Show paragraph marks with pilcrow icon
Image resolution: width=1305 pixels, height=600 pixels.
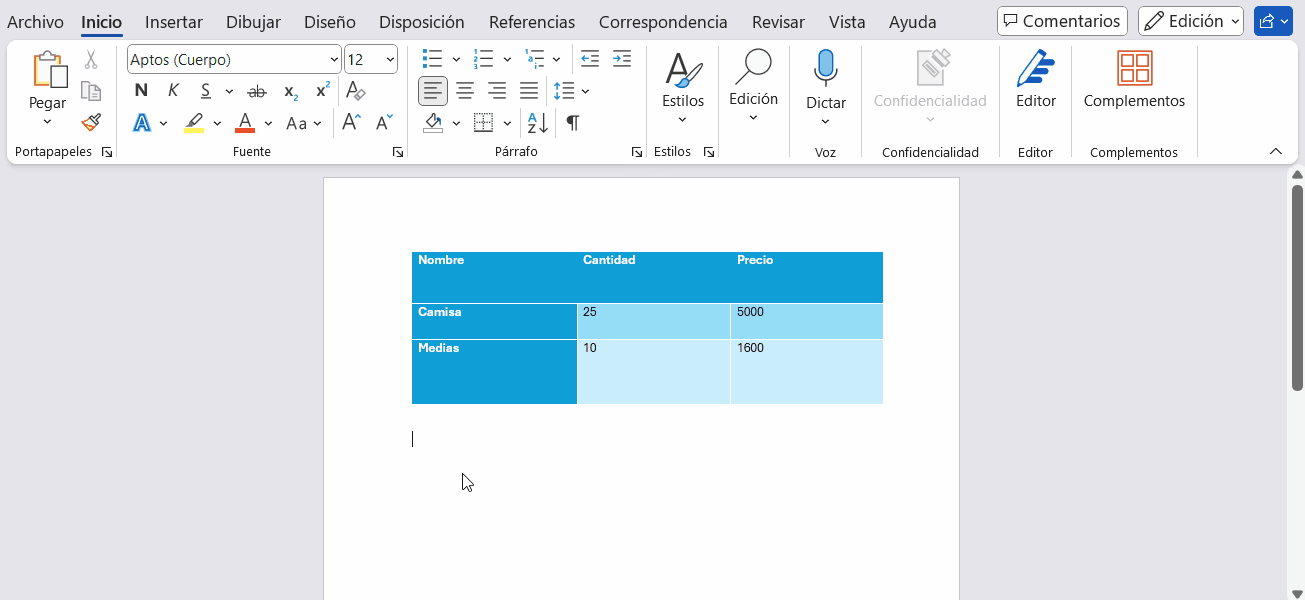(572, 123)
